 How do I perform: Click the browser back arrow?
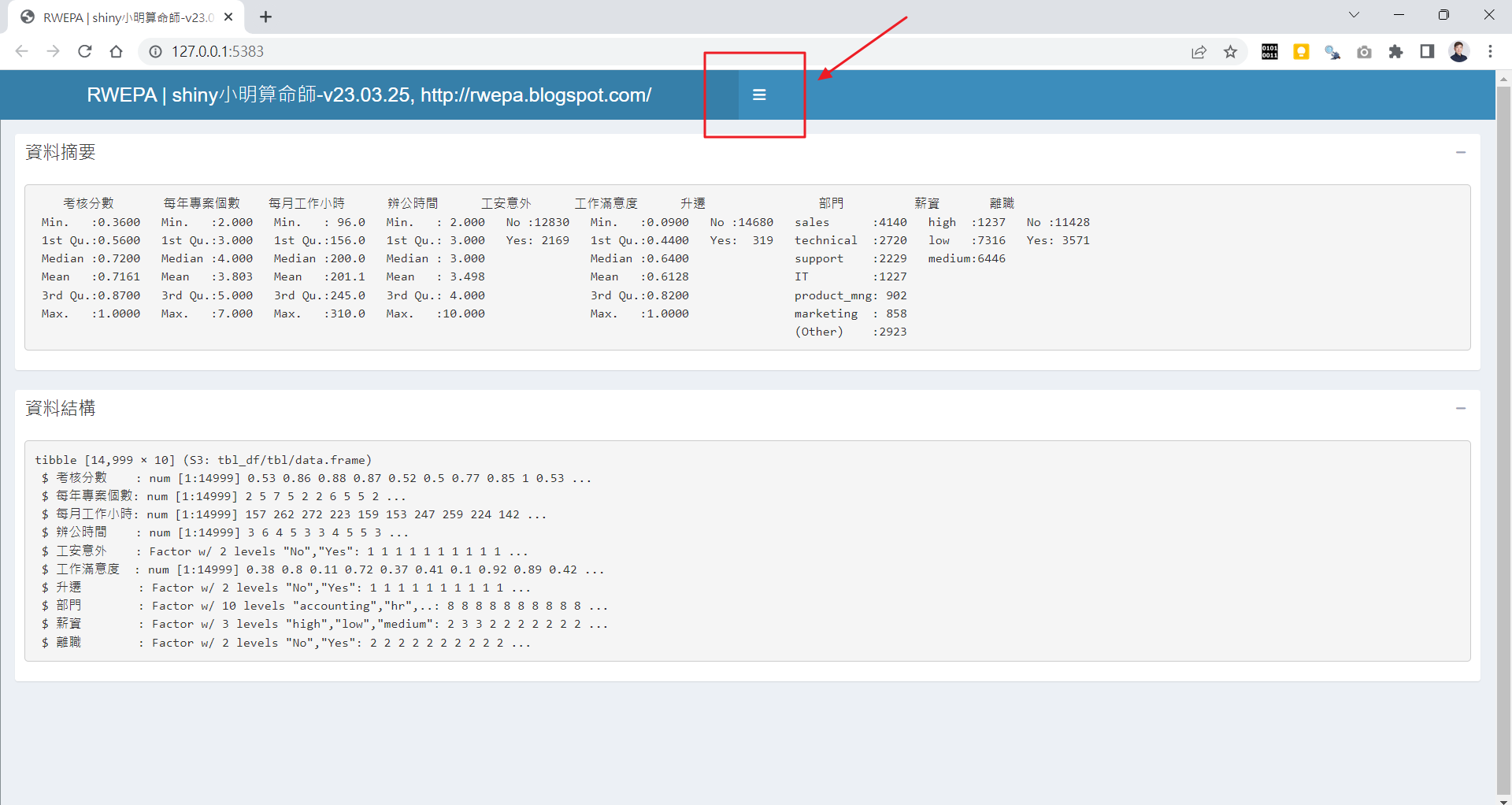pyautogui.click(x=22, y=51)
